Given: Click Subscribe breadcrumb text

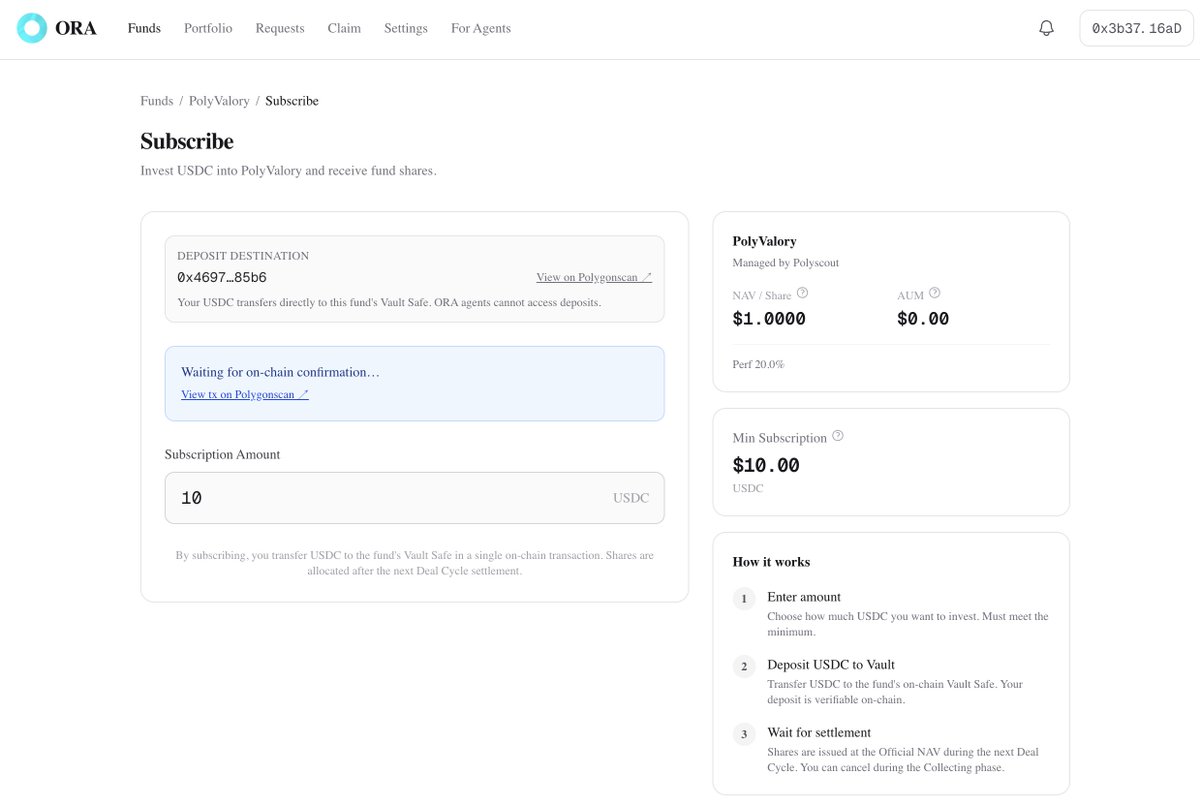Looking at the screenshot, I should pyautogui.click(x=292, y=101).
